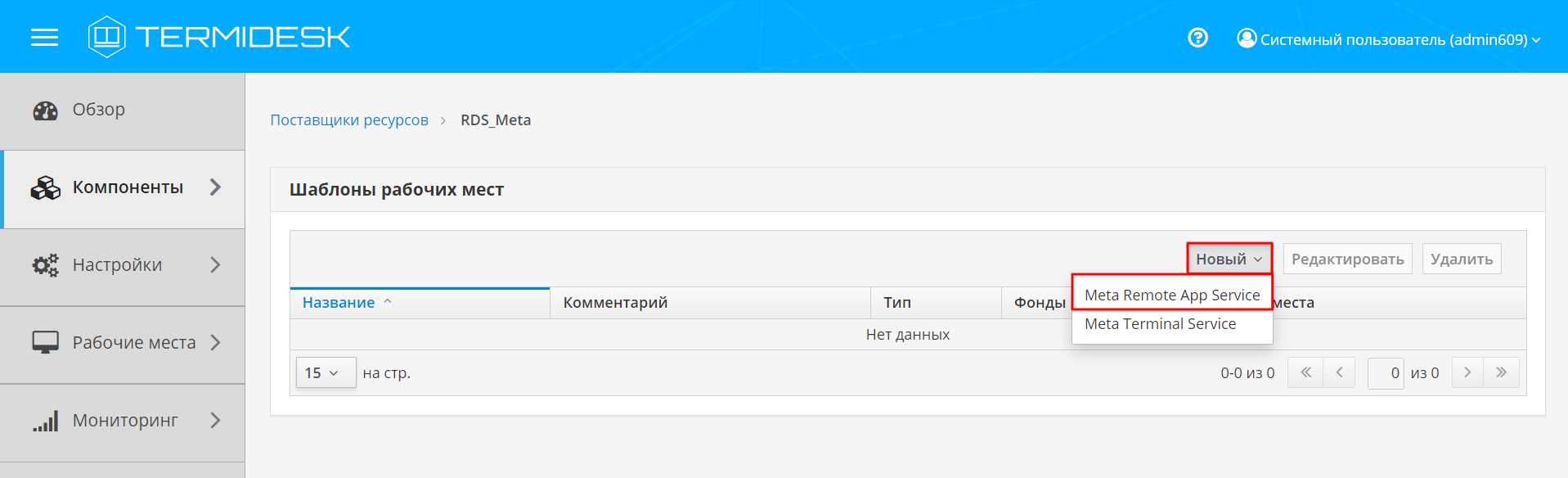Expand the Рабочие места submenu chevron
This screenshot has width=1568, height=478.
(x=216, y=343)
